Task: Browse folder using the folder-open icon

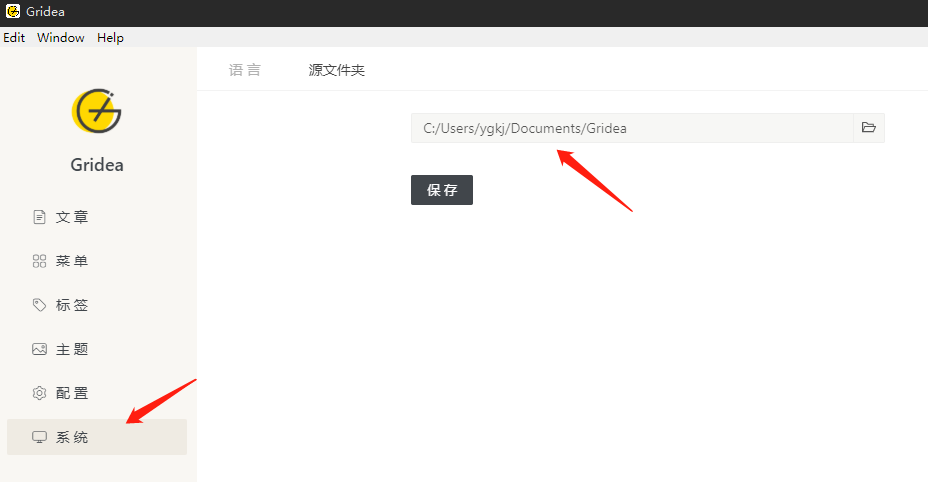Action: [x=869, y=128]
